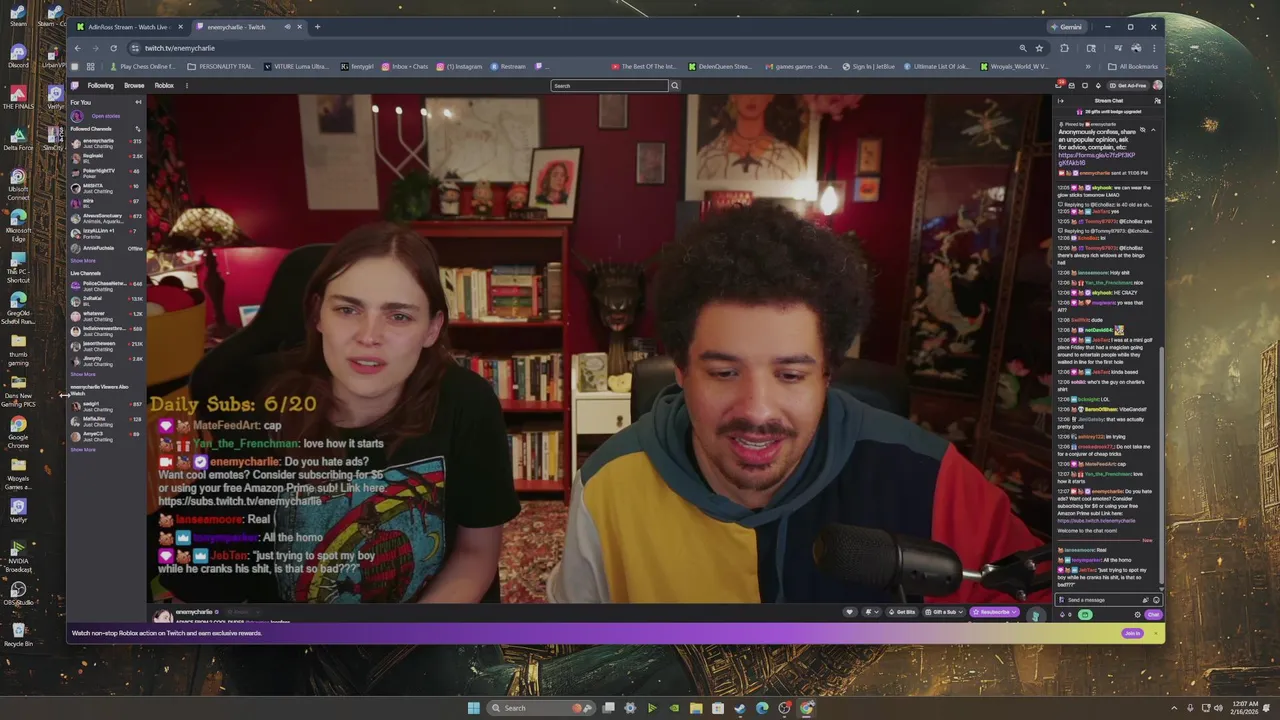Show more under viewers also watch
Screen dimensions: 1280x720
(x=83, y=450)
